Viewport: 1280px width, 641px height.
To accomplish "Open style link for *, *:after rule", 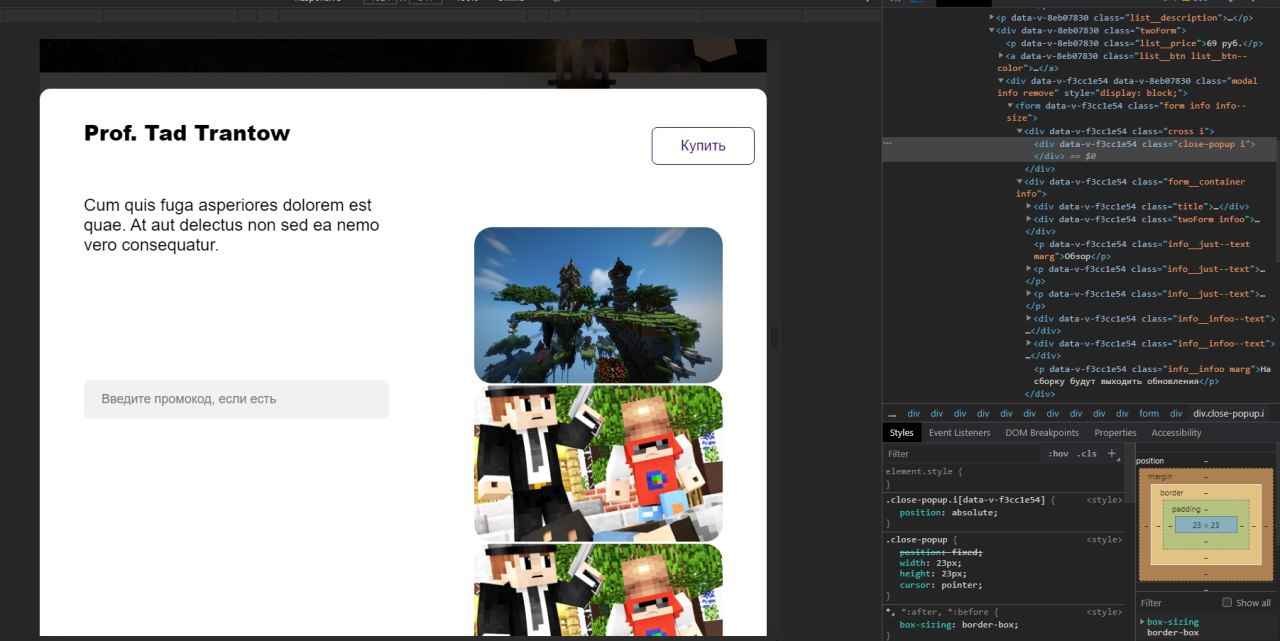I will (1104, 612).
